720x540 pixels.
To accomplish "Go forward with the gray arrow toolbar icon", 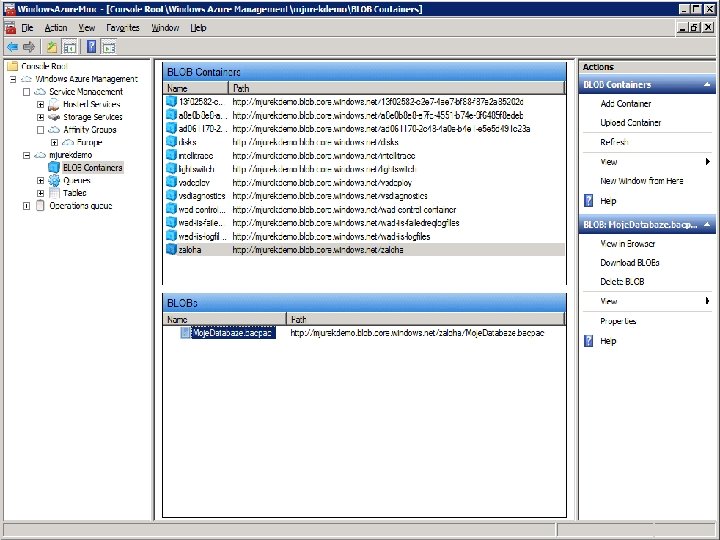I will point(29,46).
